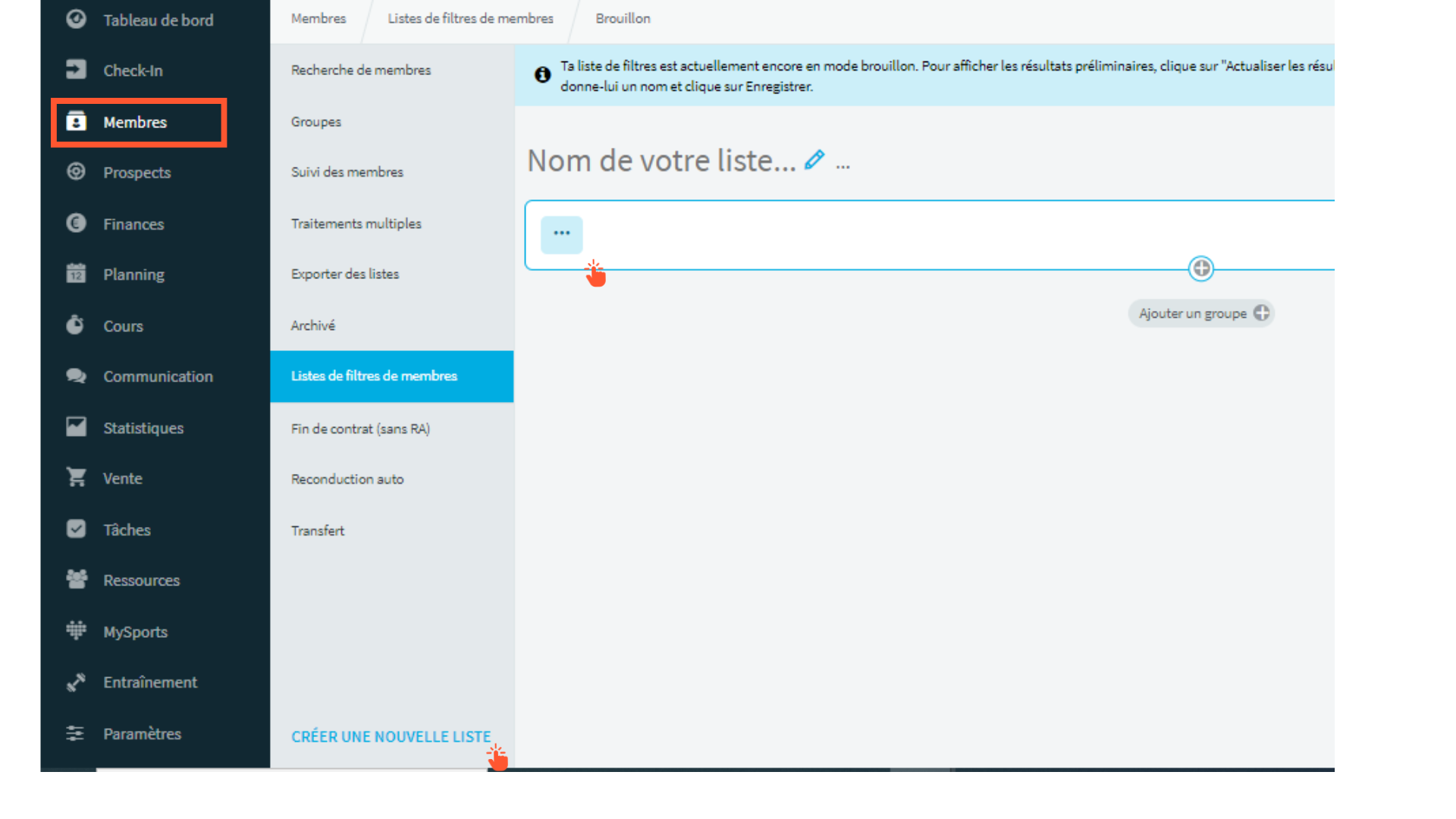Viewport: 1456px width, 819px height.
Task: Click the Membres person icon
Action: (76, 121)
